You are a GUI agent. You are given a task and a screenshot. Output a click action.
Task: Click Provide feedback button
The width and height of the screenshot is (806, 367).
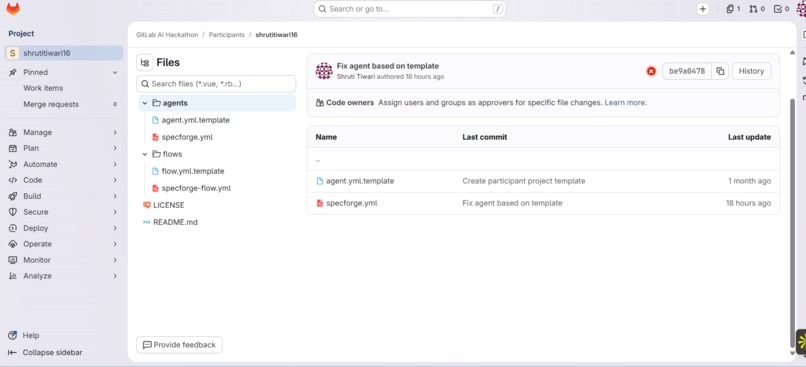[179, 344]
